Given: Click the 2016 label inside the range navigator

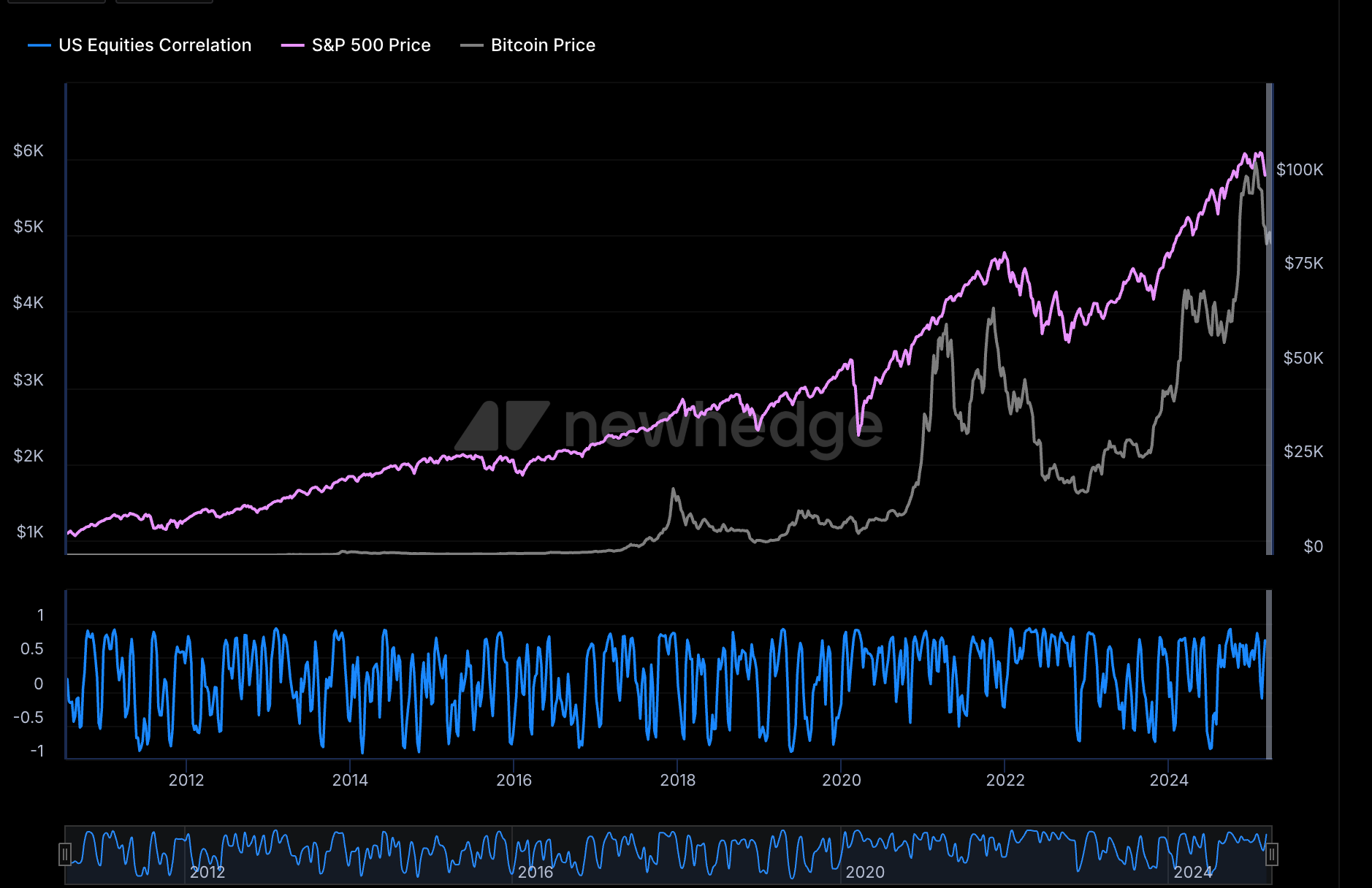Looking at the screenshot, I should point(536,872).
